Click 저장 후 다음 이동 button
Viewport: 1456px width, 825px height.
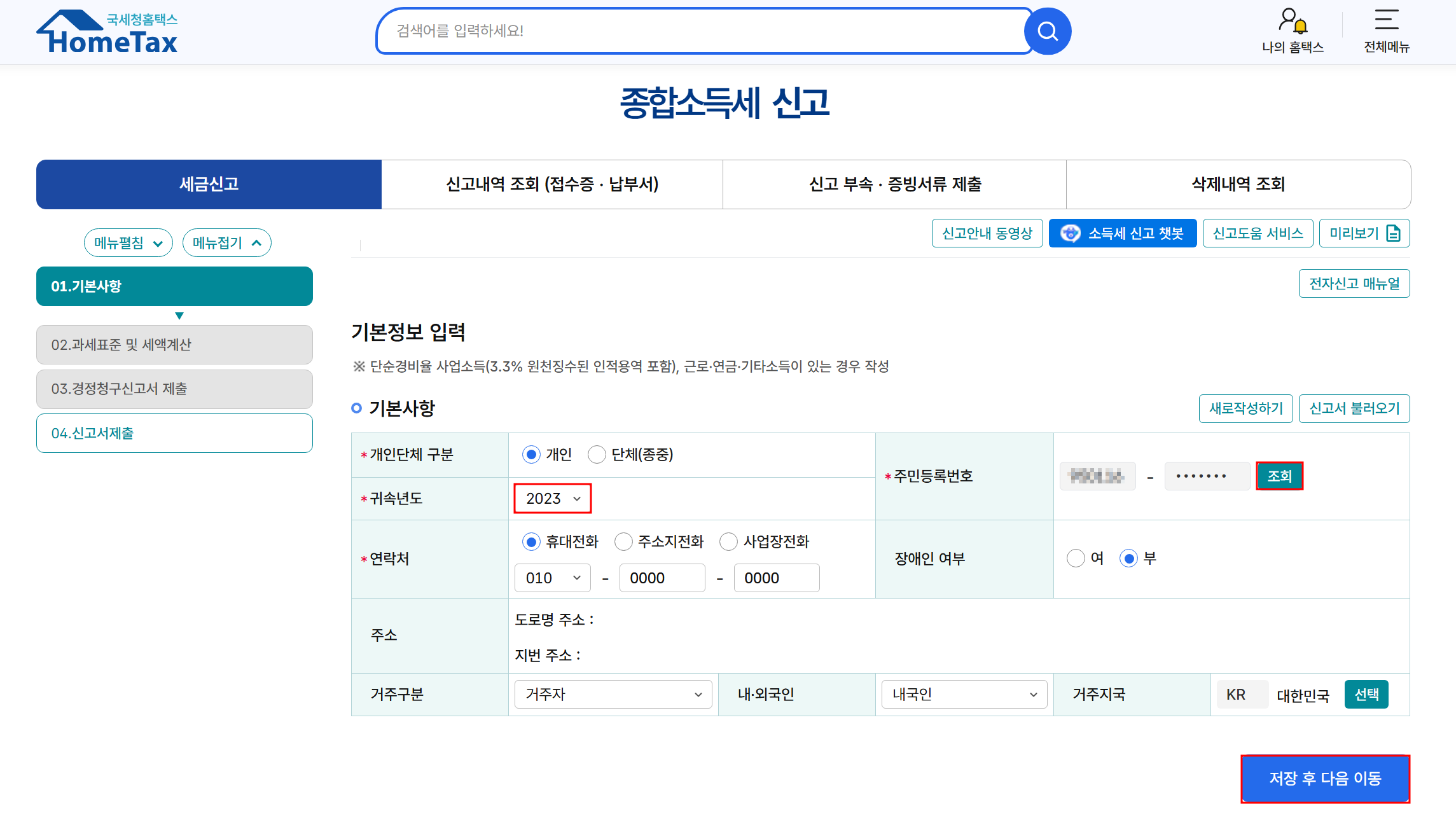coord(1325,779)
